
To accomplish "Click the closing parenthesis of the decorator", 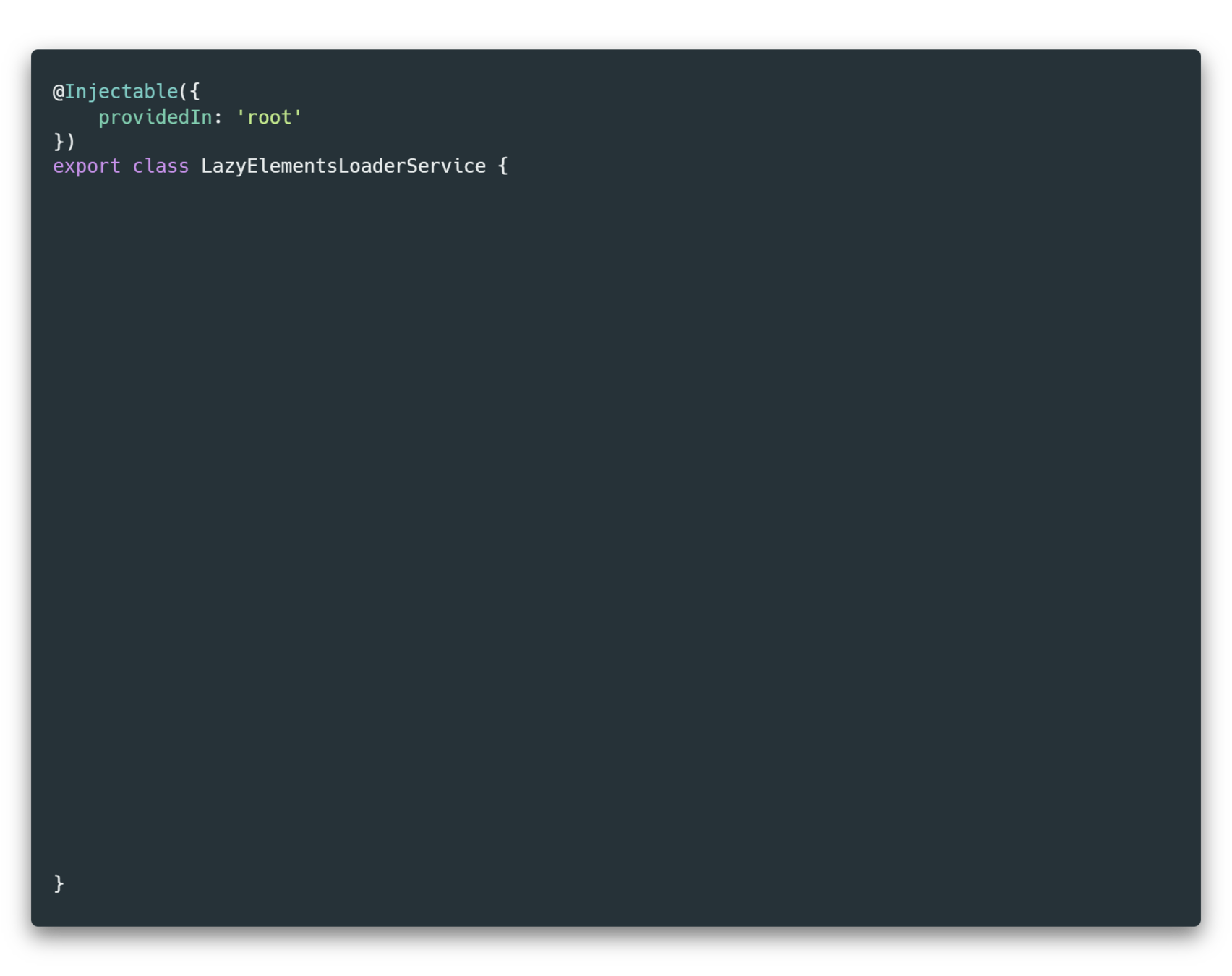I will click(70, 142).
